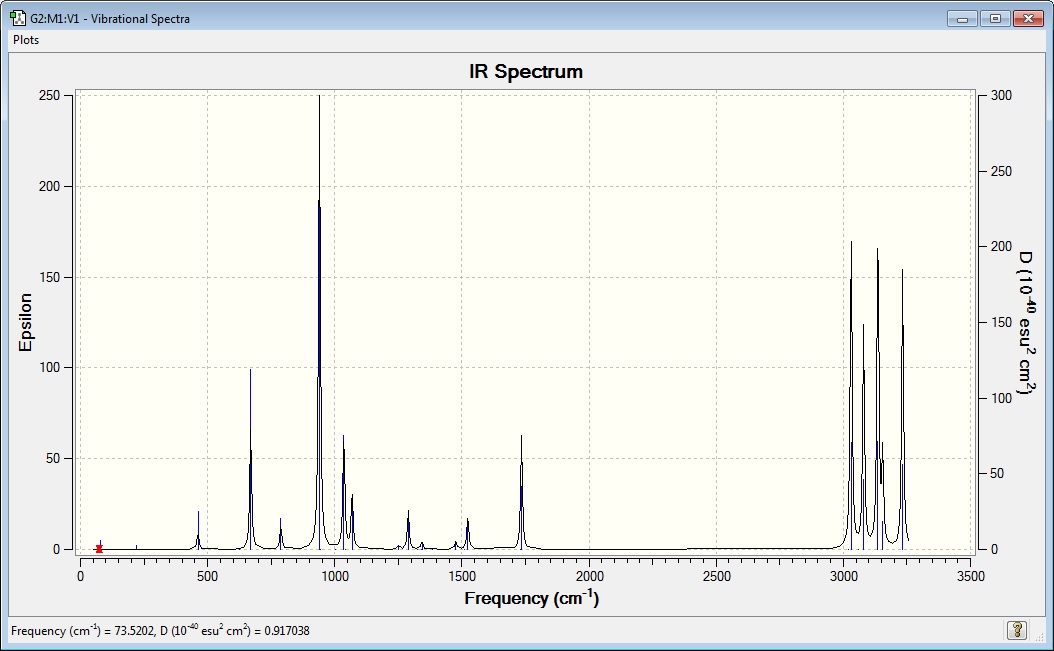Screen dimensions: 1054x651
Task: Click the help question mark icon
Action: (1017, 630)
